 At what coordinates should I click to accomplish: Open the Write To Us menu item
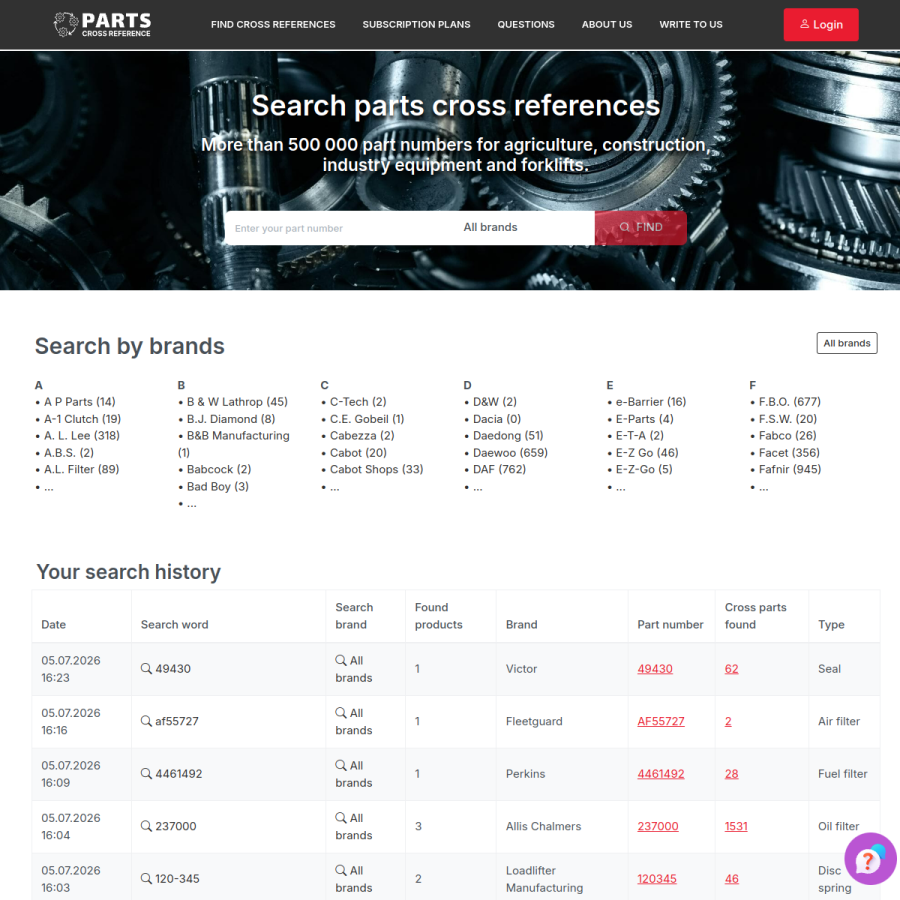click(690, 25)
